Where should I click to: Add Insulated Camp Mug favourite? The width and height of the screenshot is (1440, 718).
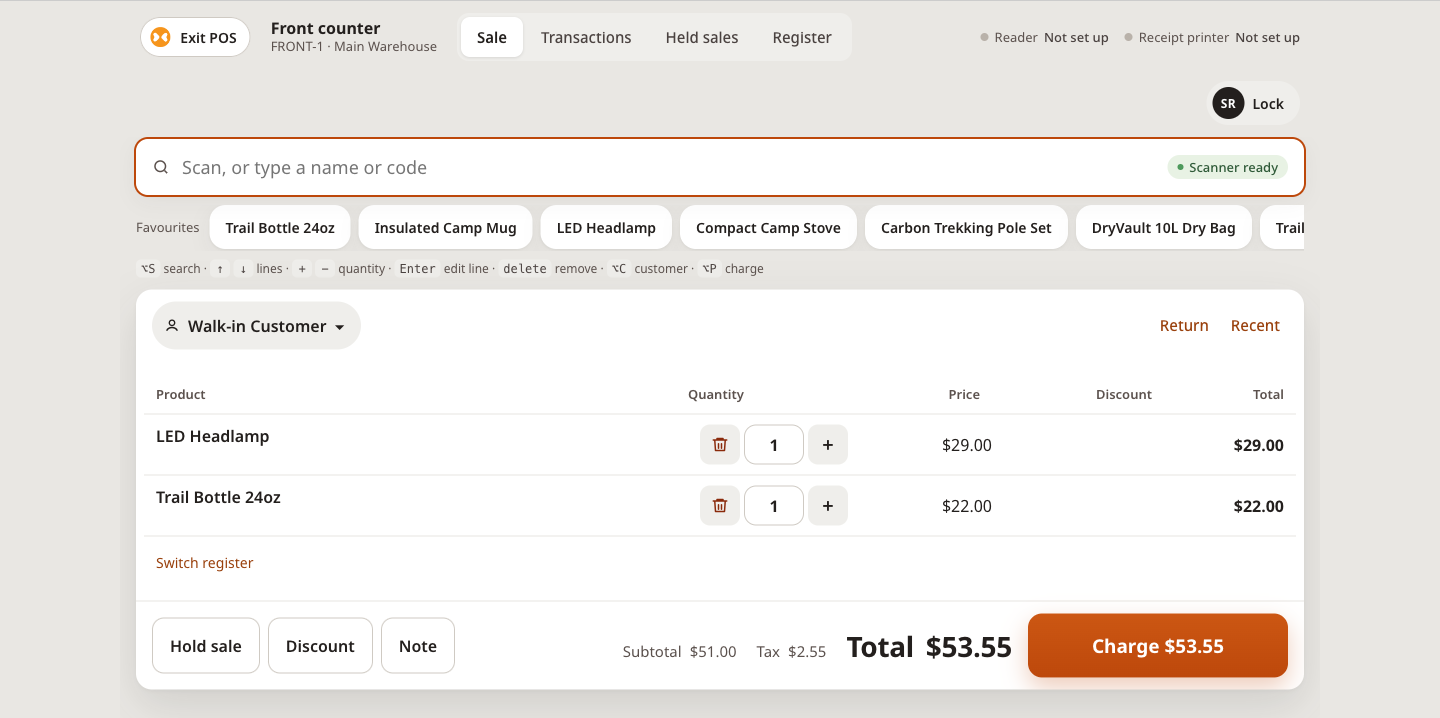[x=446, y=228]
